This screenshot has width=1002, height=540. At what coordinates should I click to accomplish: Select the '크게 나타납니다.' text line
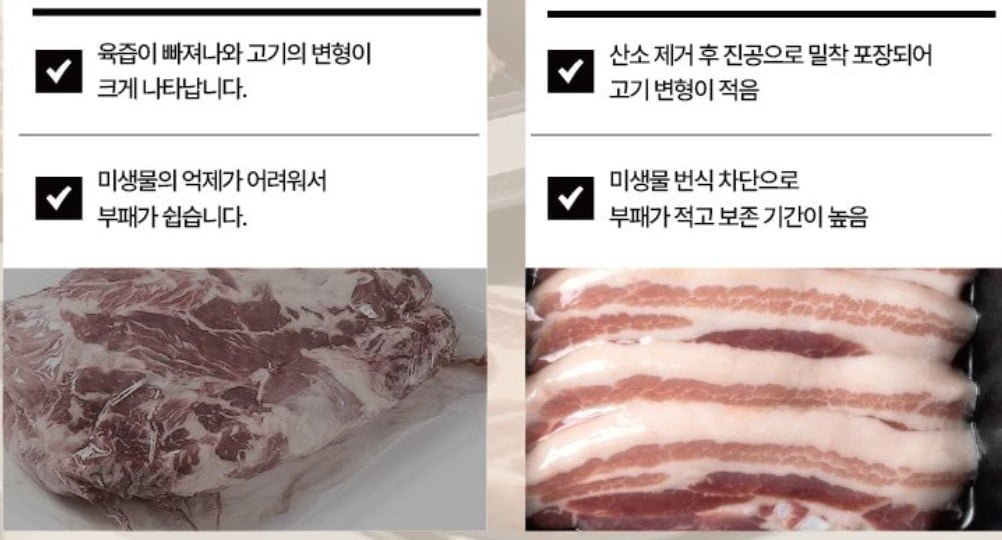tap(171, 88)
